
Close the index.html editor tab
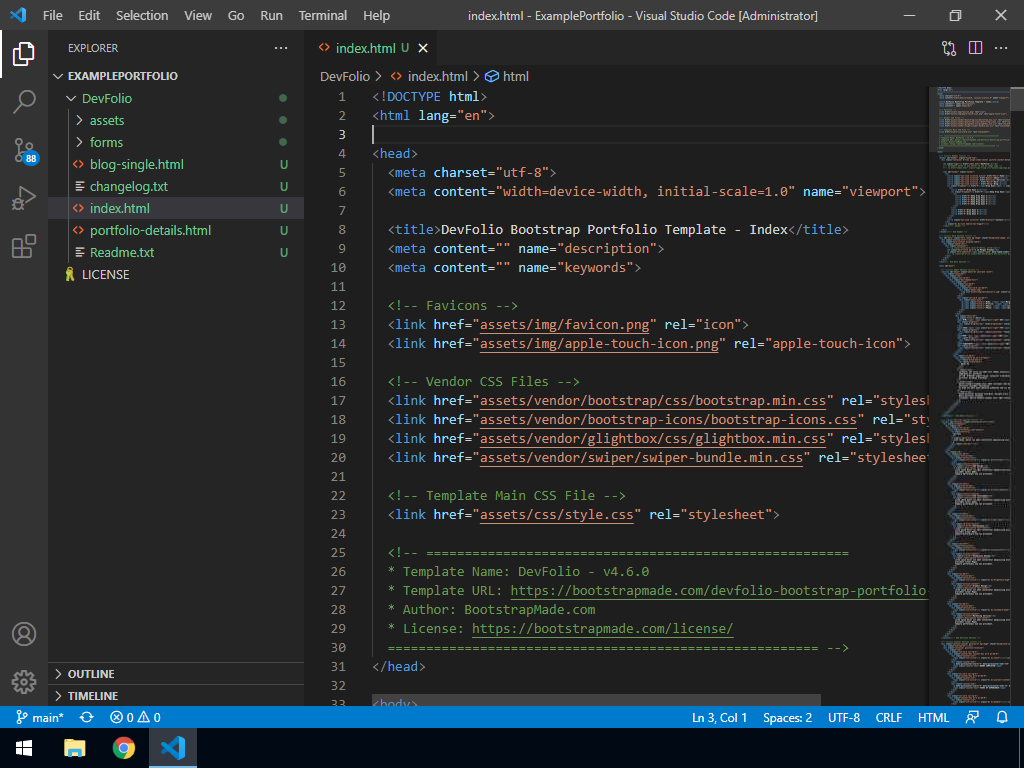(x=423, y=48)
